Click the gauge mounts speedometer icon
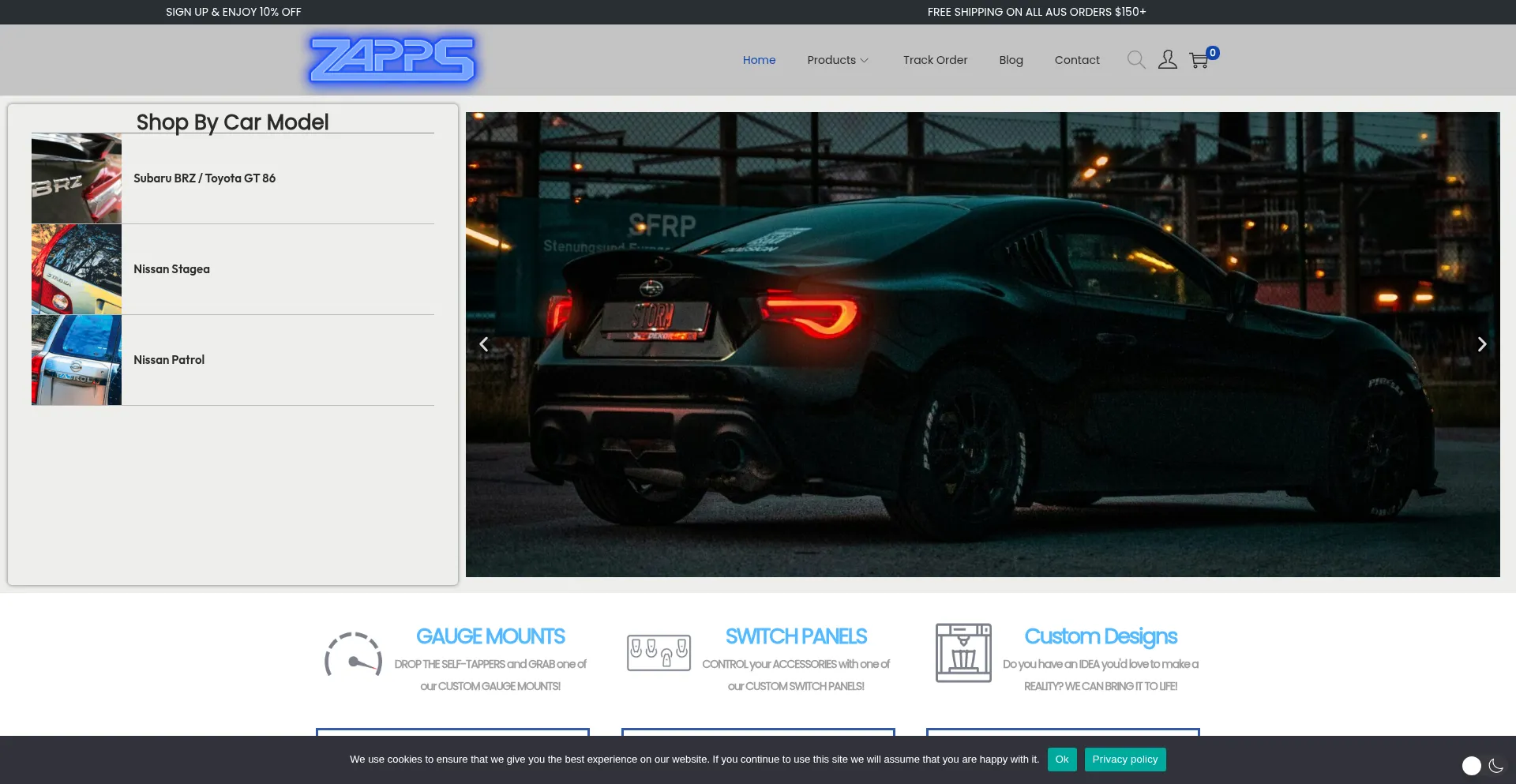Image resolution: width=1516 pixels, height=784 pixels. (x=353, y=655)
